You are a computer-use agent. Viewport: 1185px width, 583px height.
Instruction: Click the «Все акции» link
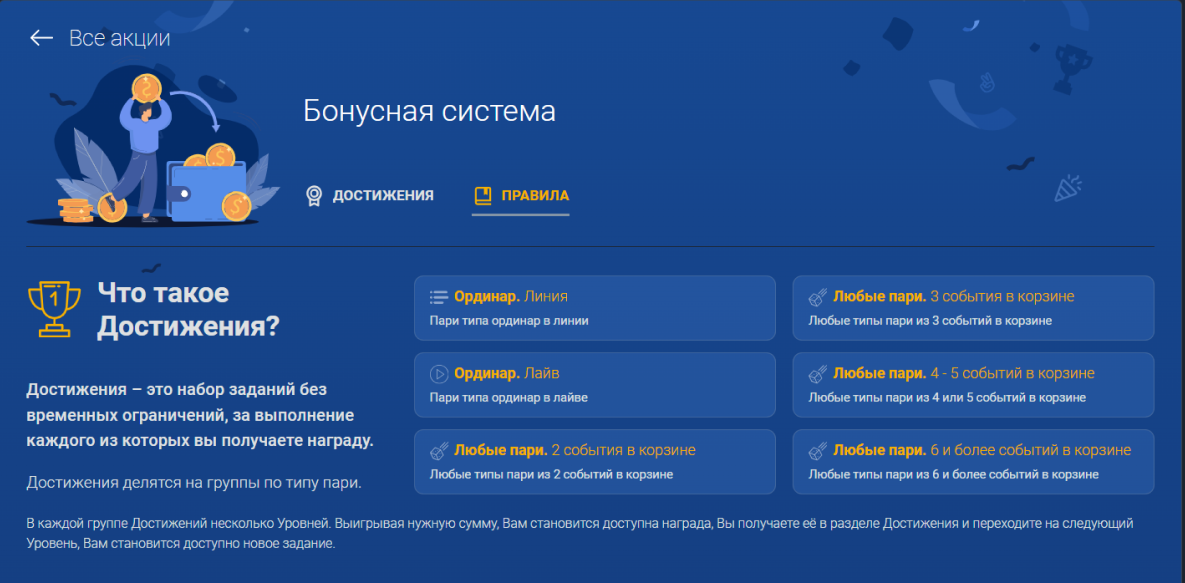click(119, 38)
